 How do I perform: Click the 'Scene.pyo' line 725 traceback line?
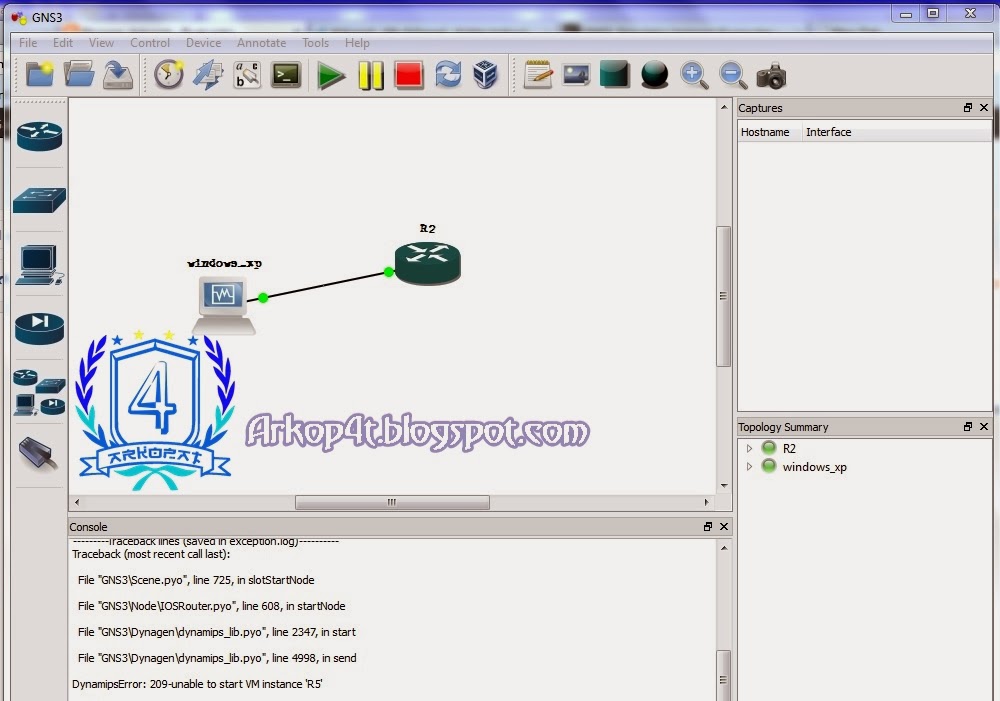tap(196, 580)
